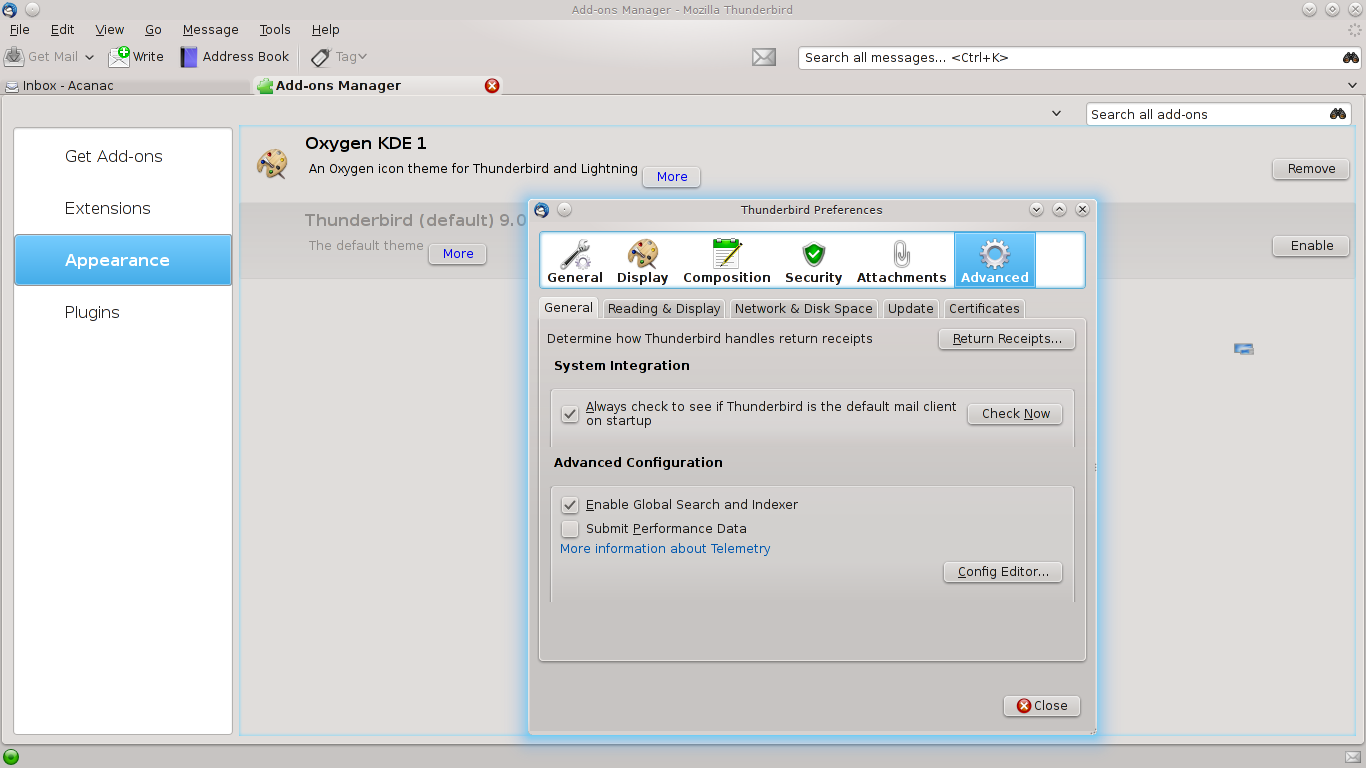Click binoculars icon in message search field

tap(1351, 58)
